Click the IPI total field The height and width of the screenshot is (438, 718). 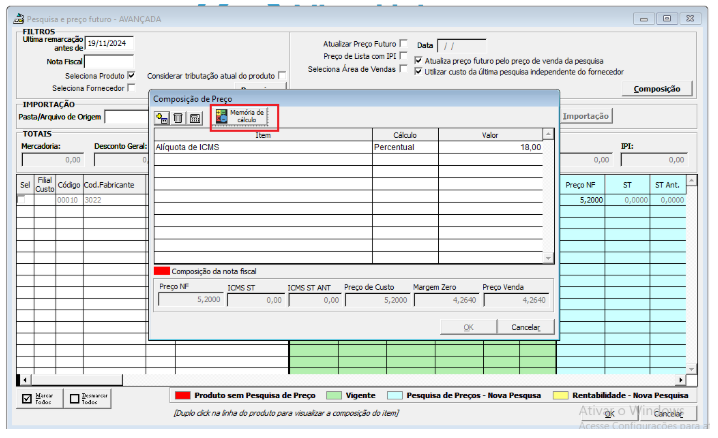654,160
